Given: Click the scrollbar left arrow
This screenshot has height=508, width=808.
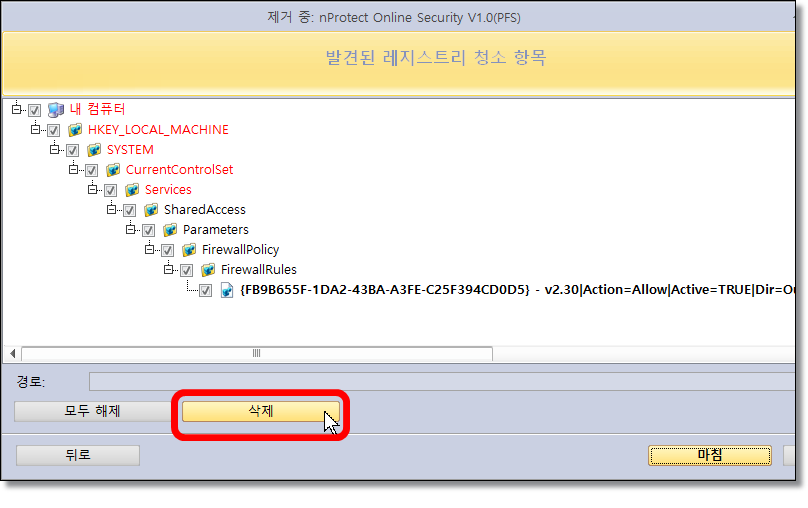Looking at the screenshot, I should (12, 353).
